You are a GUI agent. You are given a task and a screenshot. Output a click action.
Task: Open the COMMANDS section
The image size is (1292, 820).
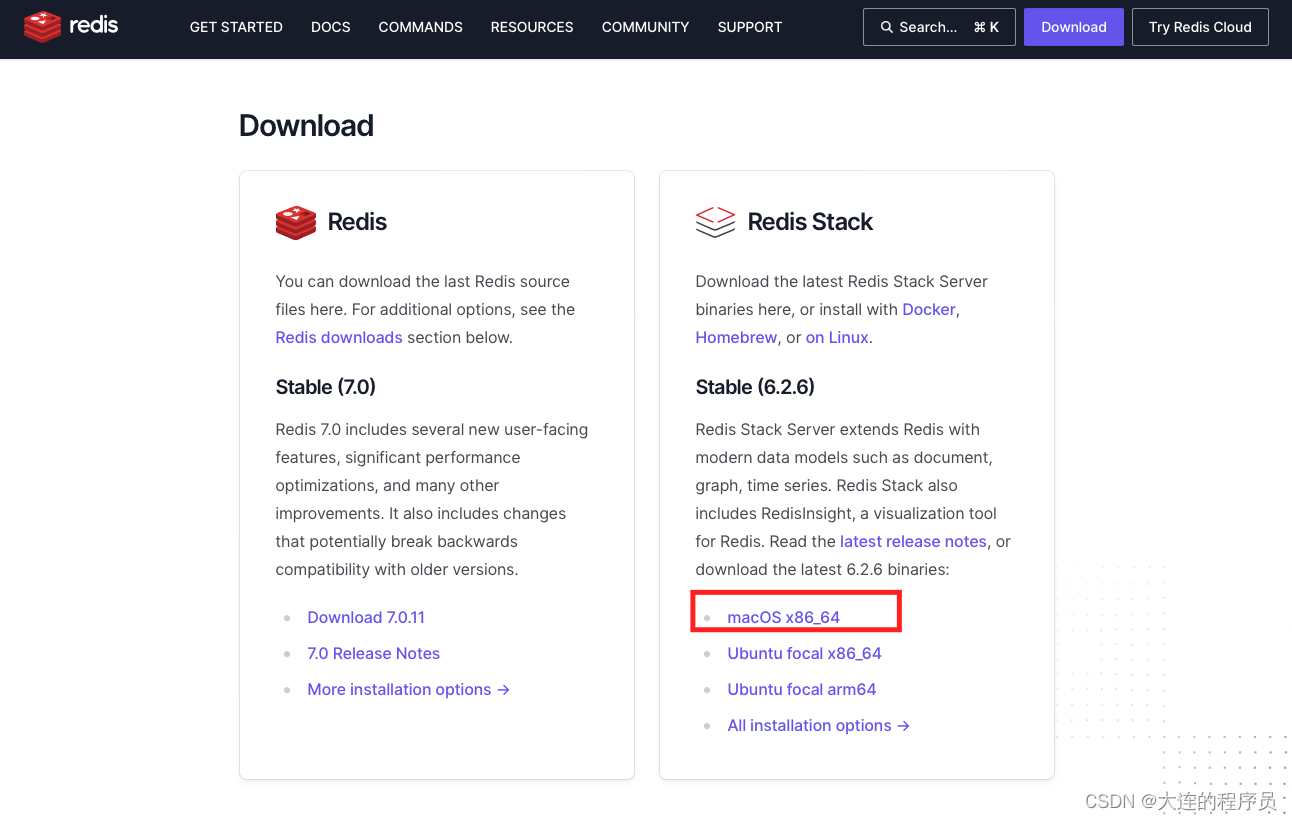[420, 27]
